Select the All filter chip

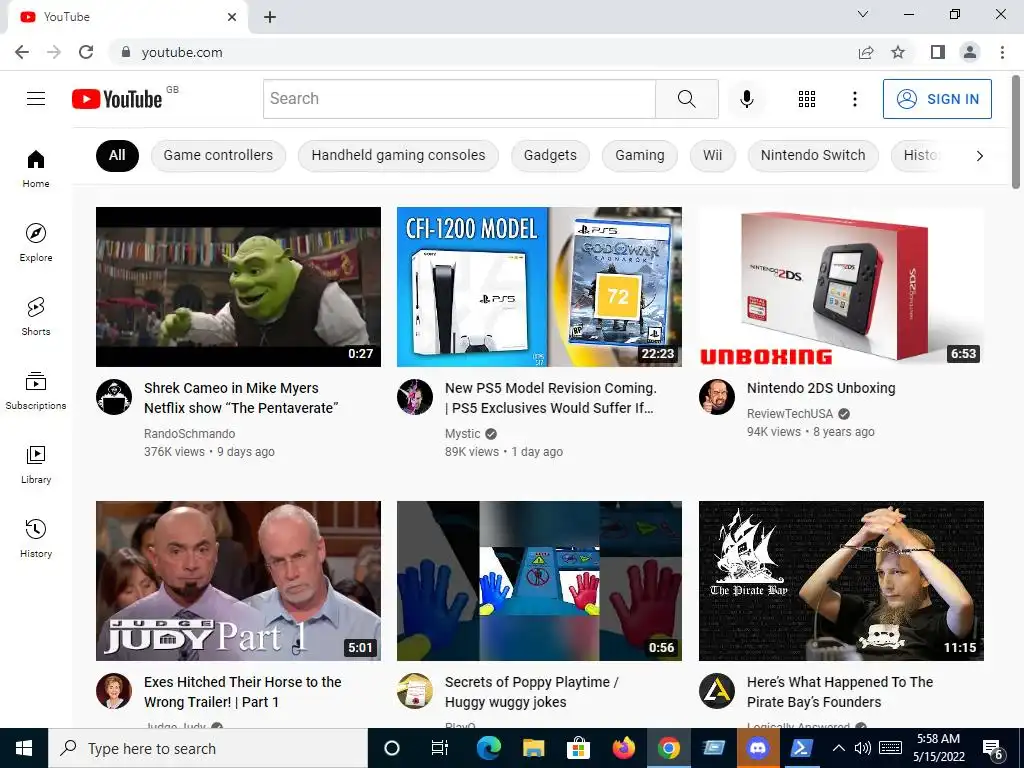[117, 155]
